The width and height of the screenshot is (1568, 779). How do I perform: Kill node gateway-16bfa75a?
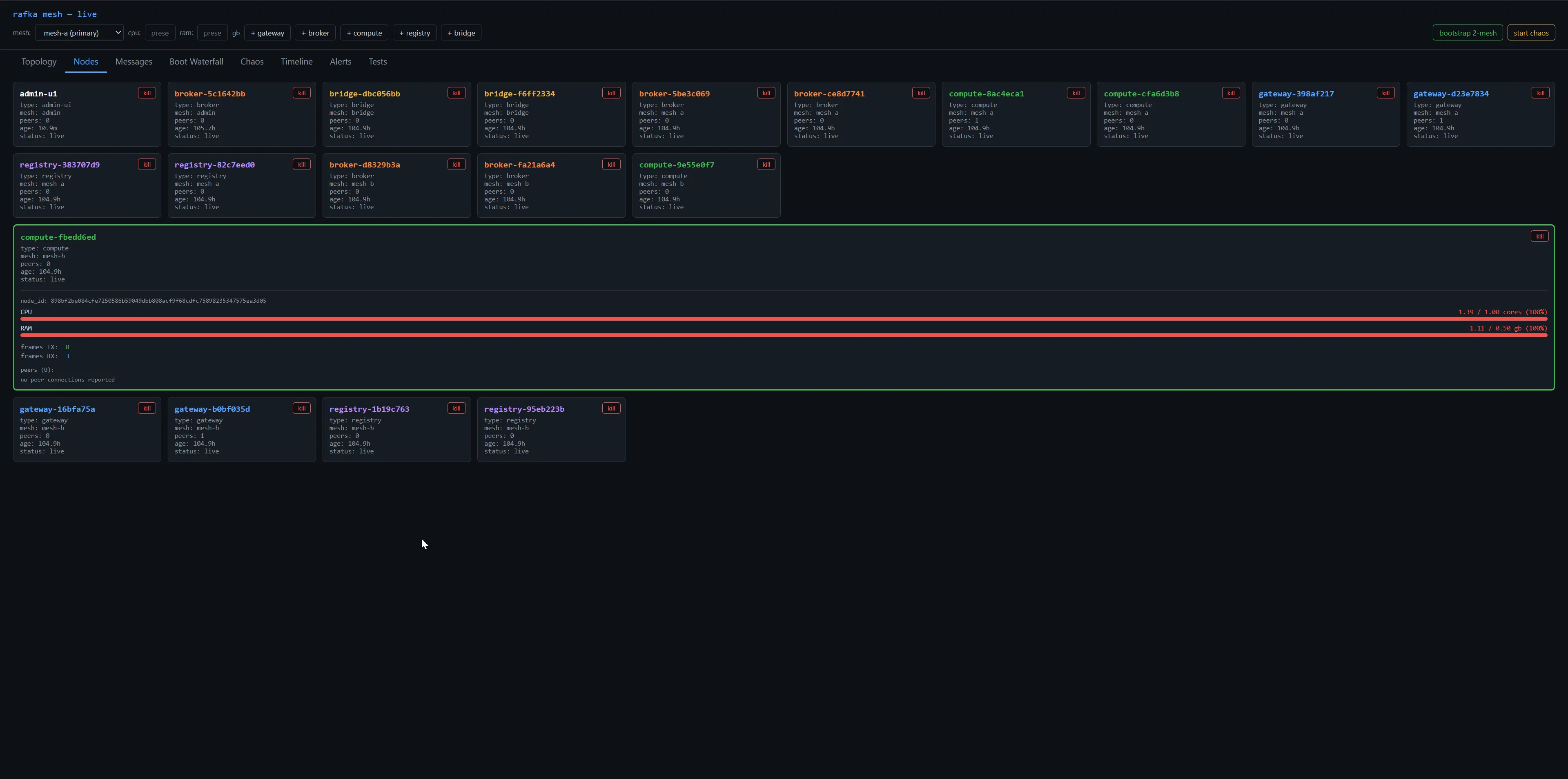[147, 408]
